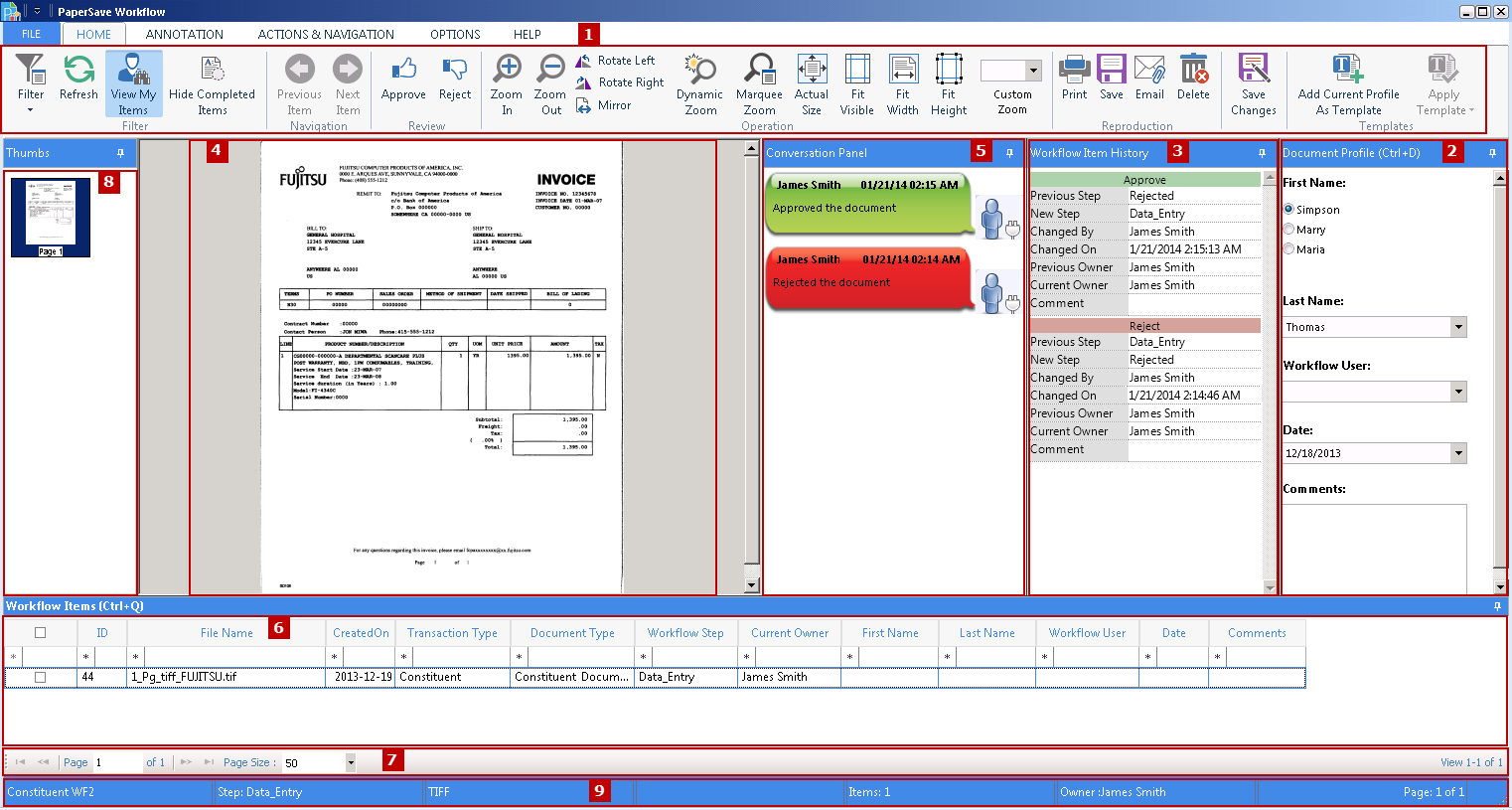The width and height of the screenshot is (1512, 810).
Task: Sort by the Workflow Step column header
Action: pos(685,633)
